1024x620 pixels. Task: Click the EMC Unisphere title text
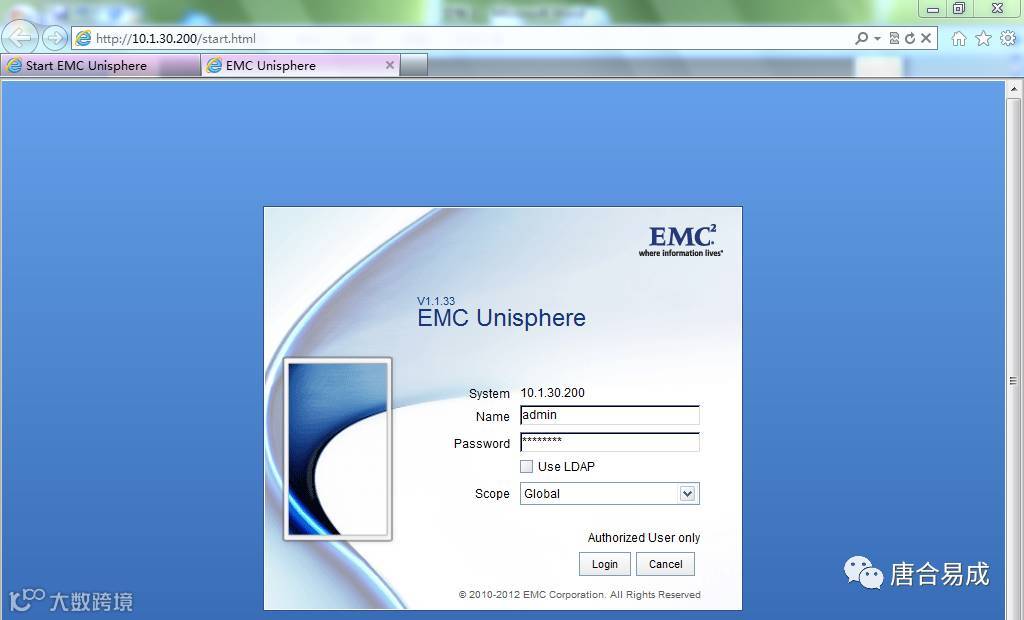(502, 318)
